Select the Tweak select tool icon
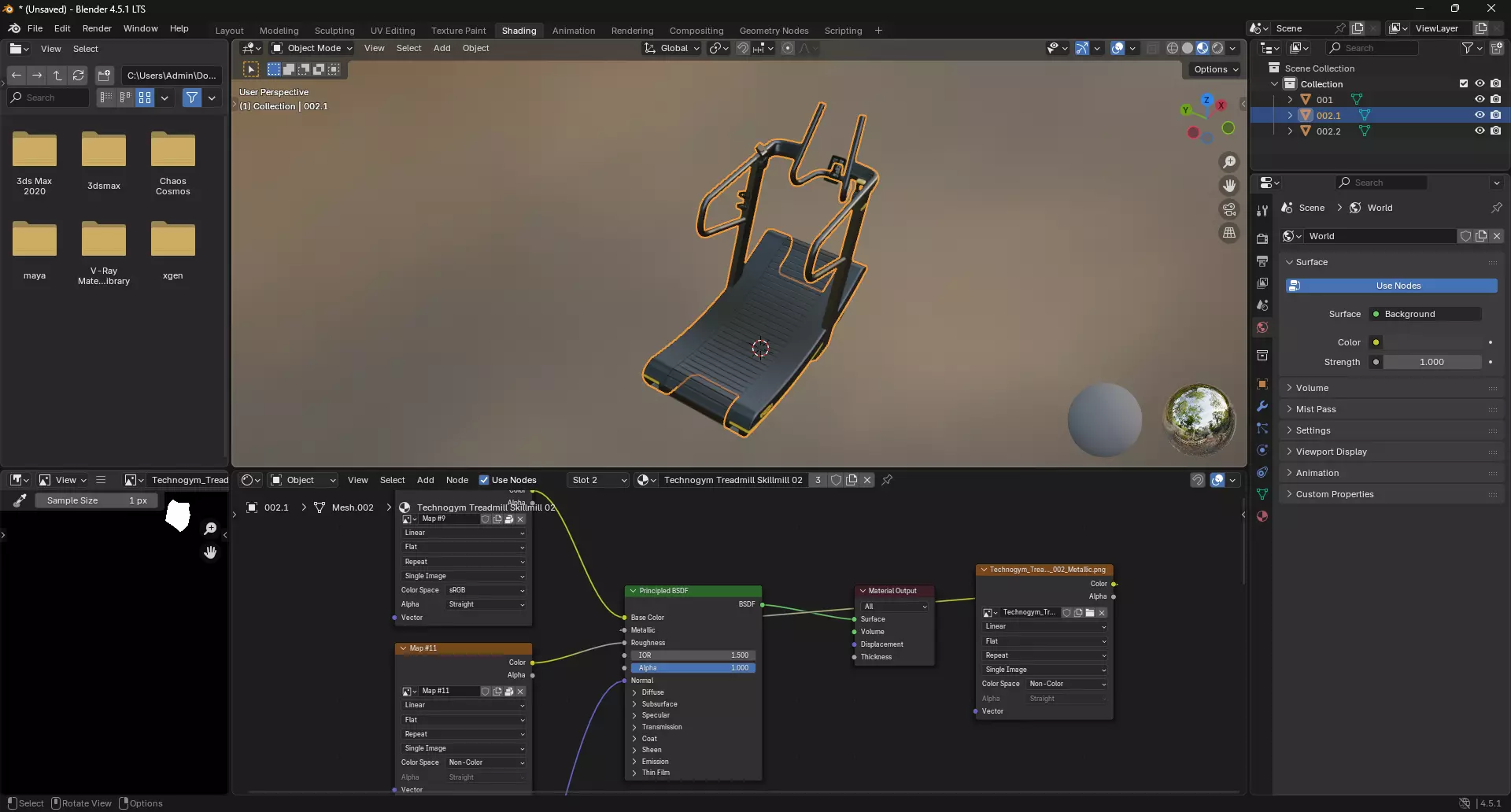The width and height of the screenshot is (1511, 812). point(251,69)
